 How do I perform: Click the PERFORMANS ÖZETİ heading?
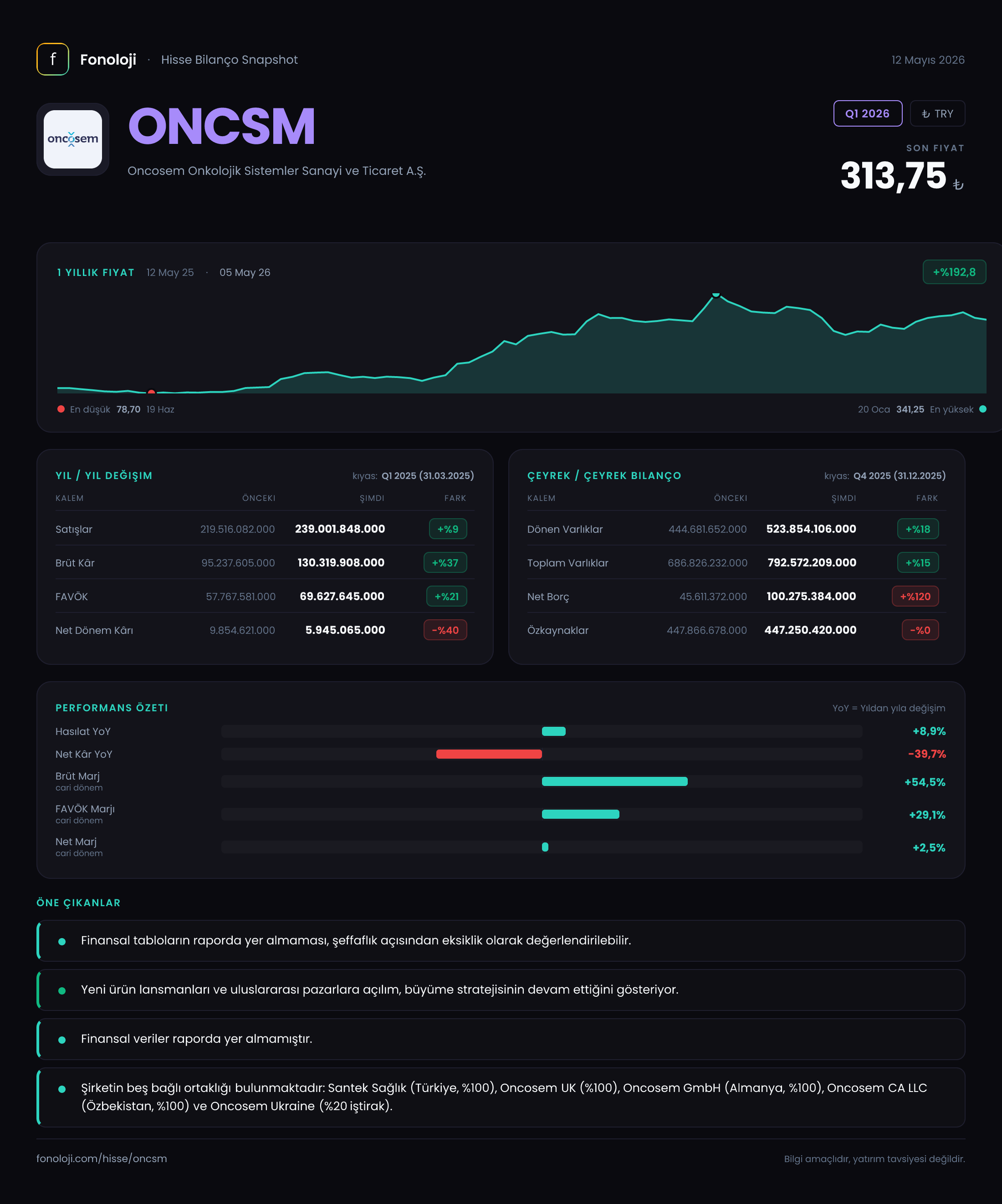[112, 708]
